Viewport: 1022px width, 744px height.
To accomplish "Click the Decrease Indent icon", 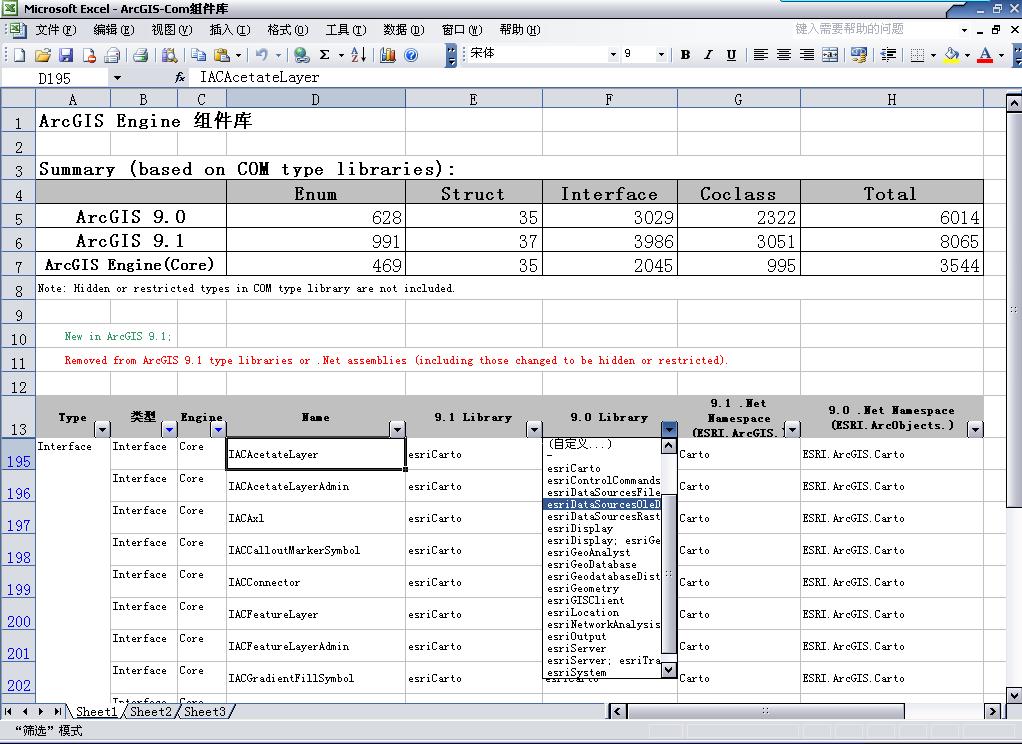I will click(888, 55).
